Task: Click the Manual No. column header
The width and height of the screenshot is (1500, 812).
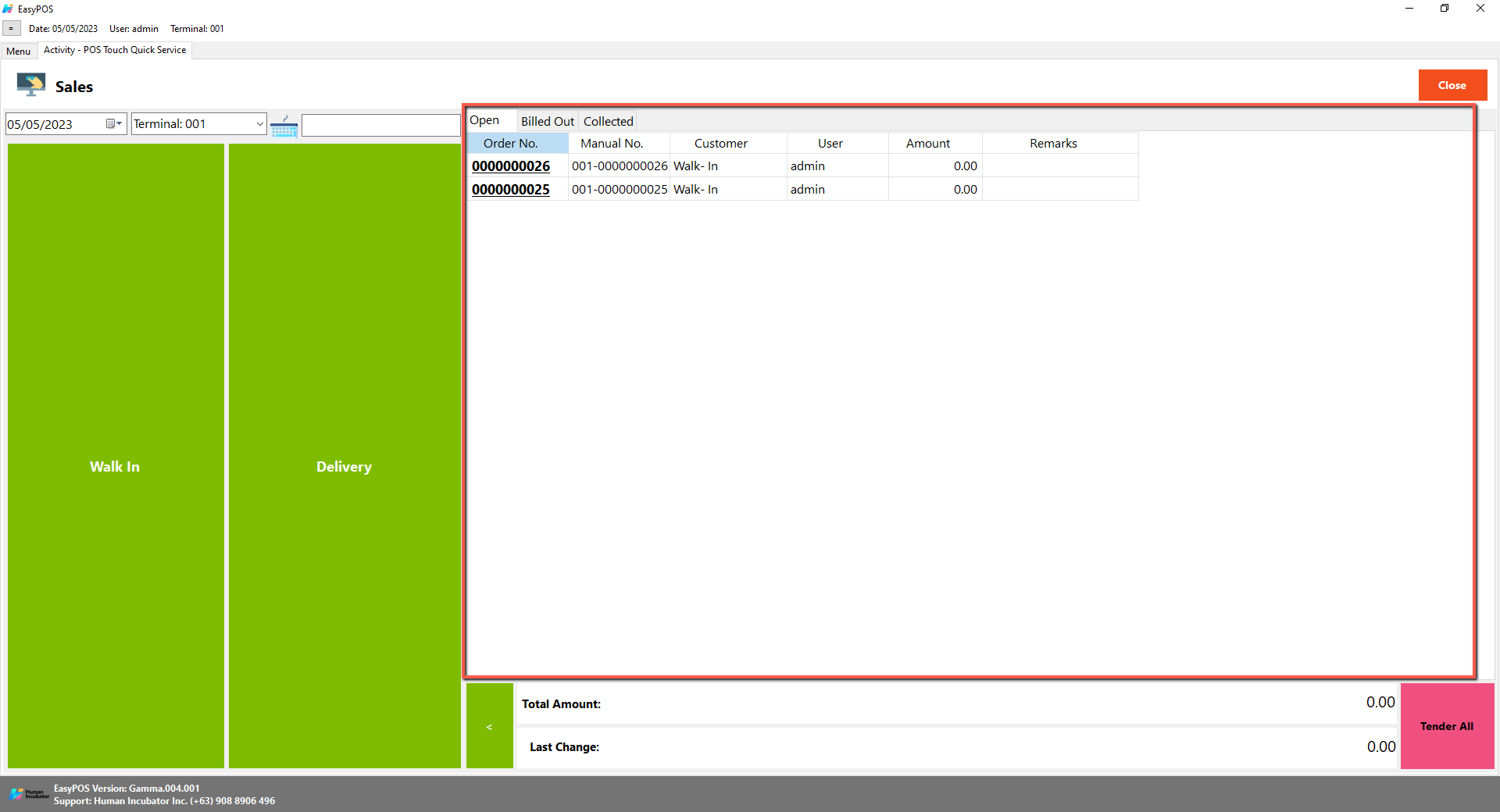Action: (x=619, y=143)
